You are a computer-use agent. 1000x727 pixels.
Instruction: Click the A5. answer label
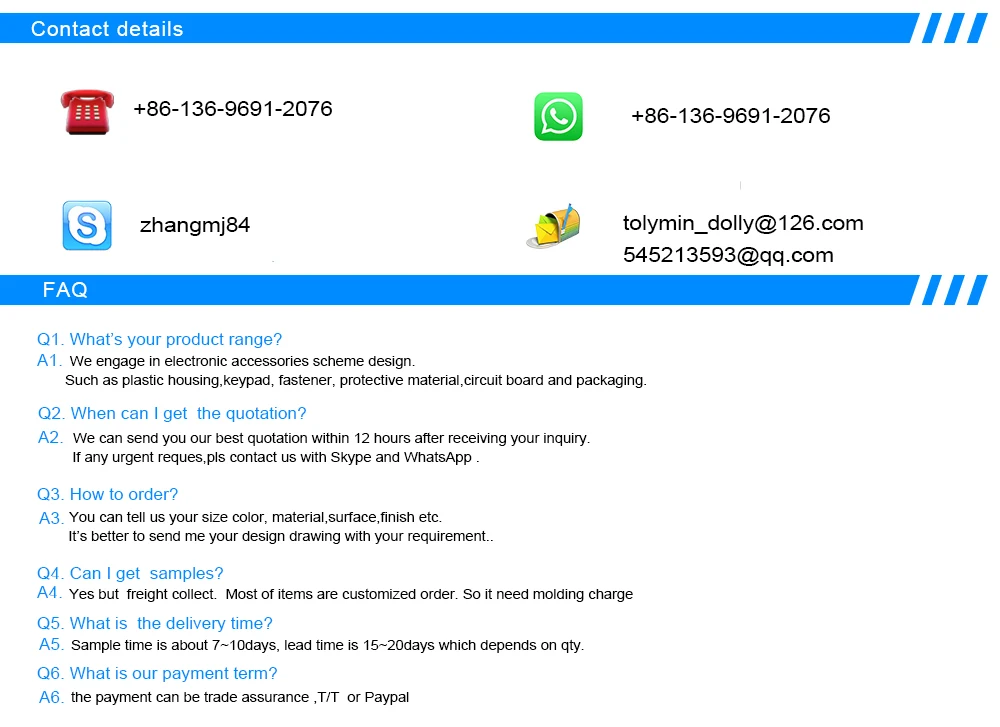[x=51, y=644]
